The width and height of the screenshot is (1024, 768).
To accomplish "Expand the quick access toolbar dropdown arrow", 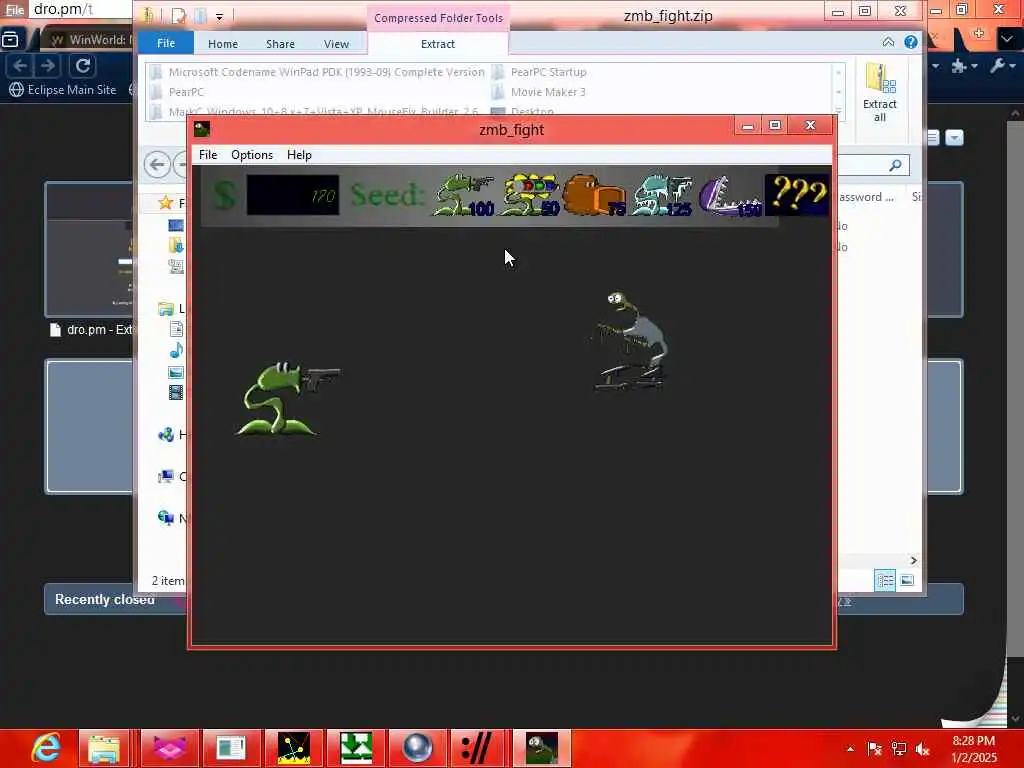I will (219, 16).
